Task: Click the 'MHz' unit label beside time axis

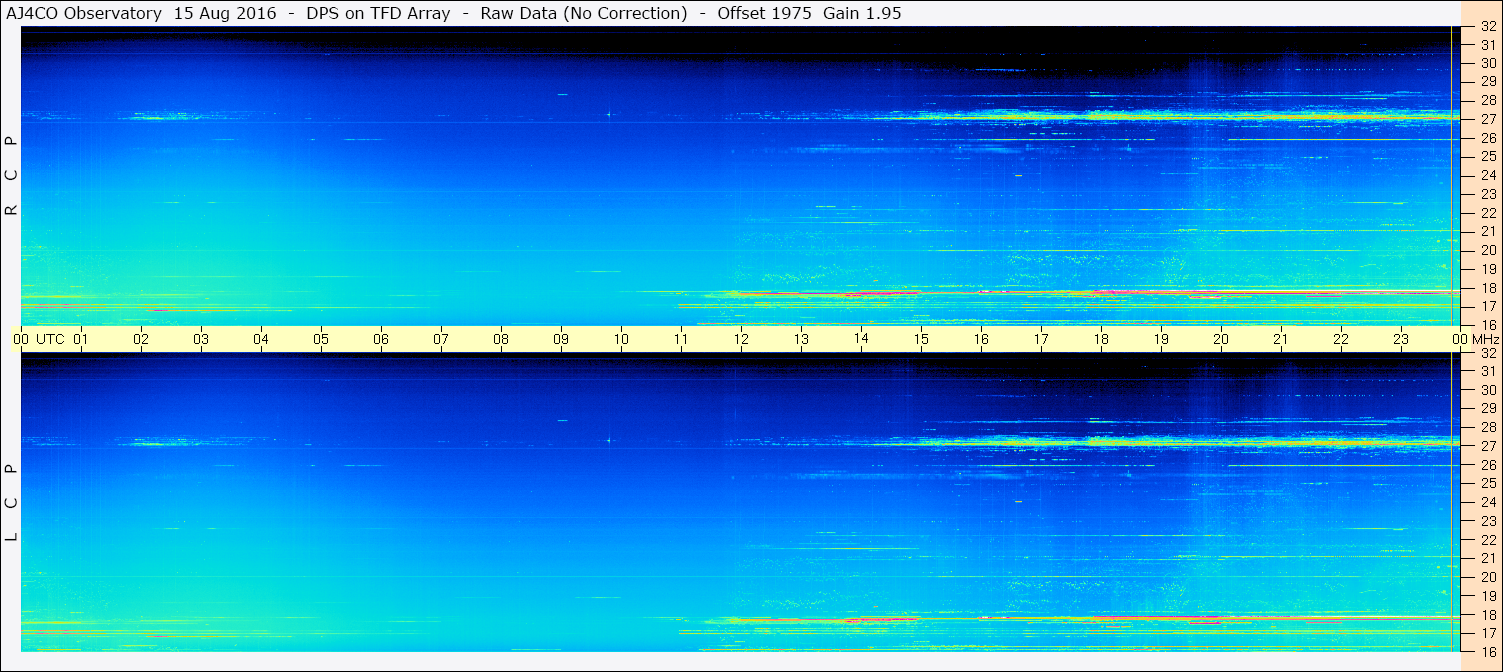Action: click(x=1486, y=339)
